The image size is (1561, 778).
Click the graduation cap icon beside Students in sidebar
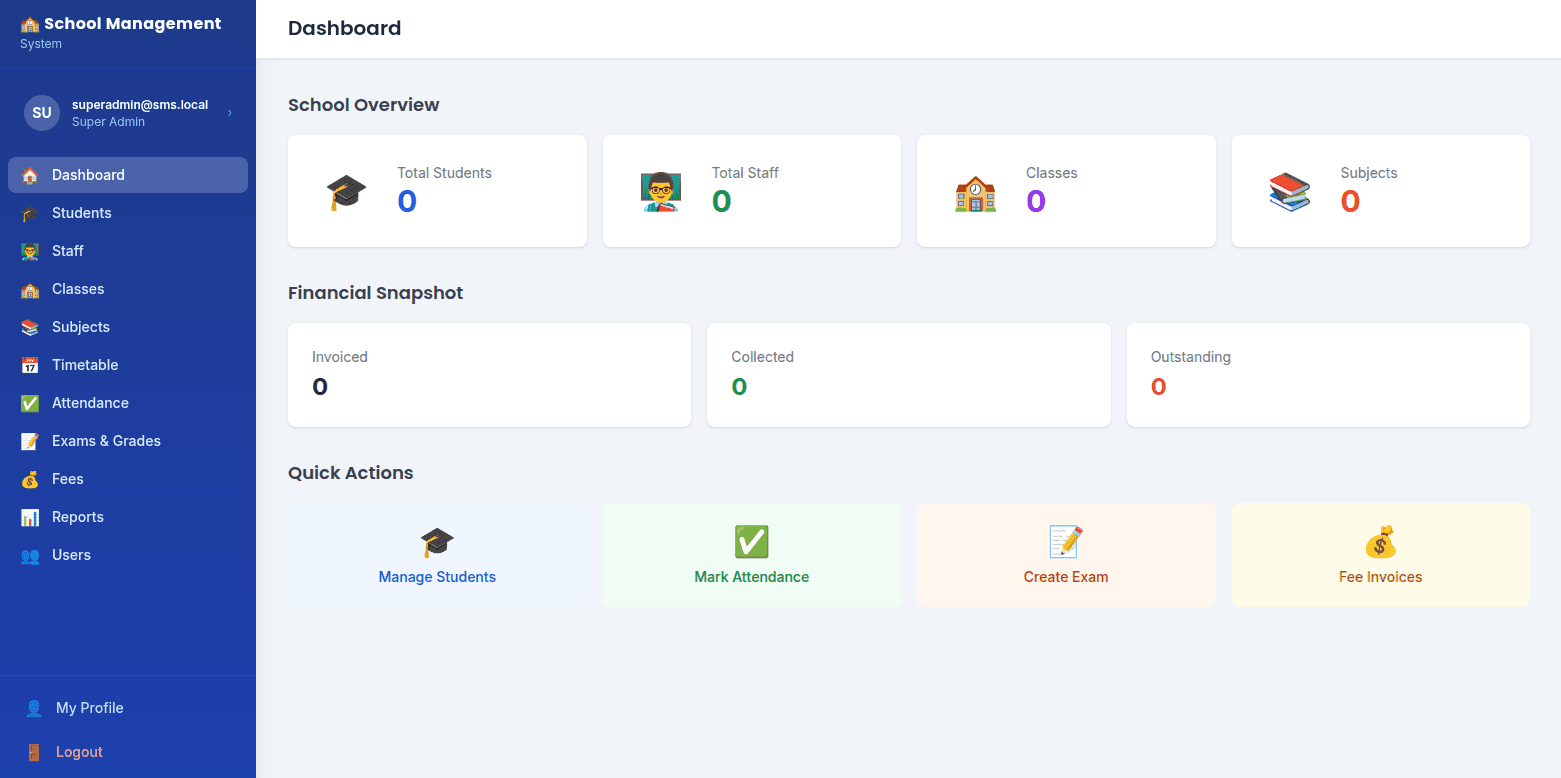(30, 213)
